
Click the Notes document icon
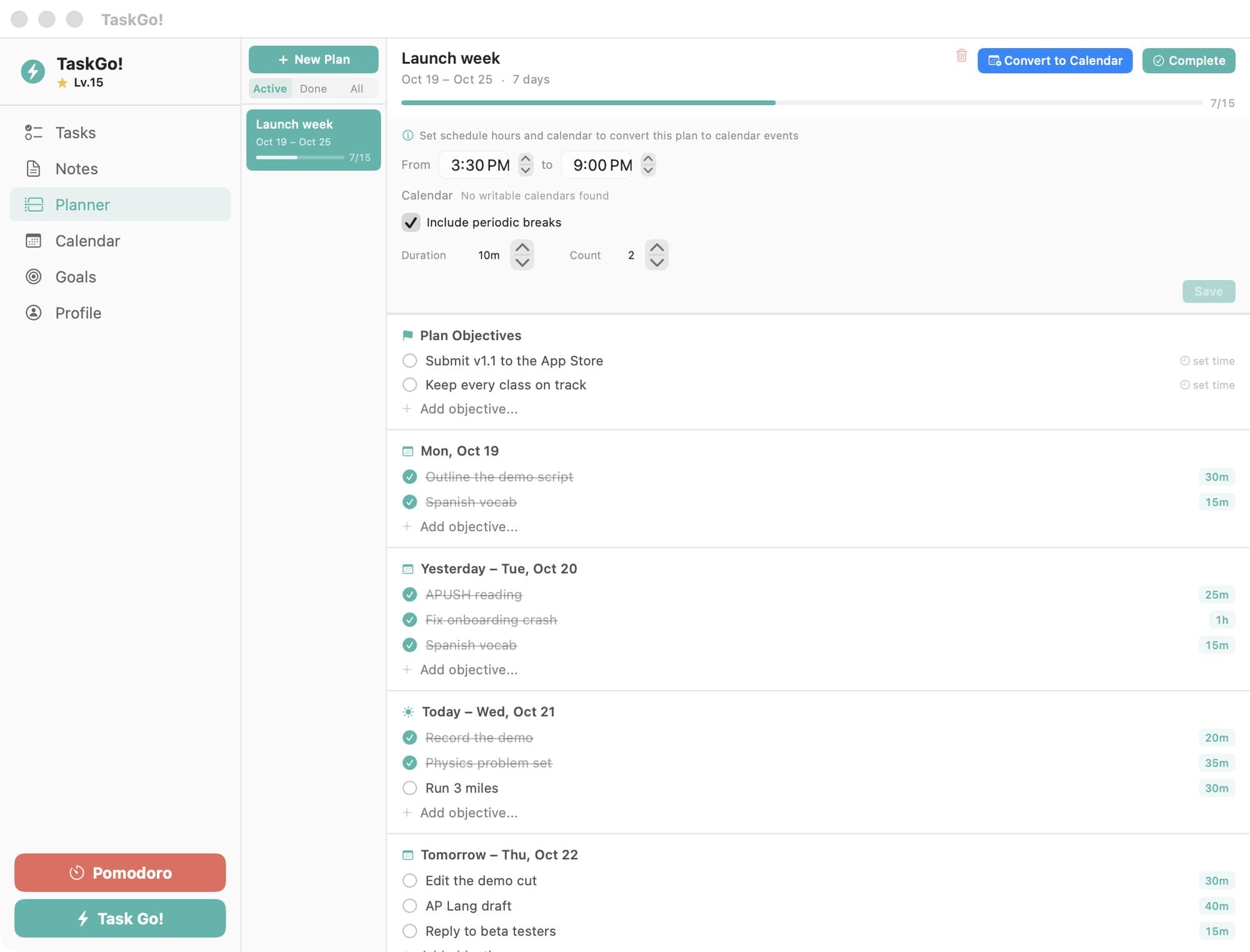[x=33, y=169]
